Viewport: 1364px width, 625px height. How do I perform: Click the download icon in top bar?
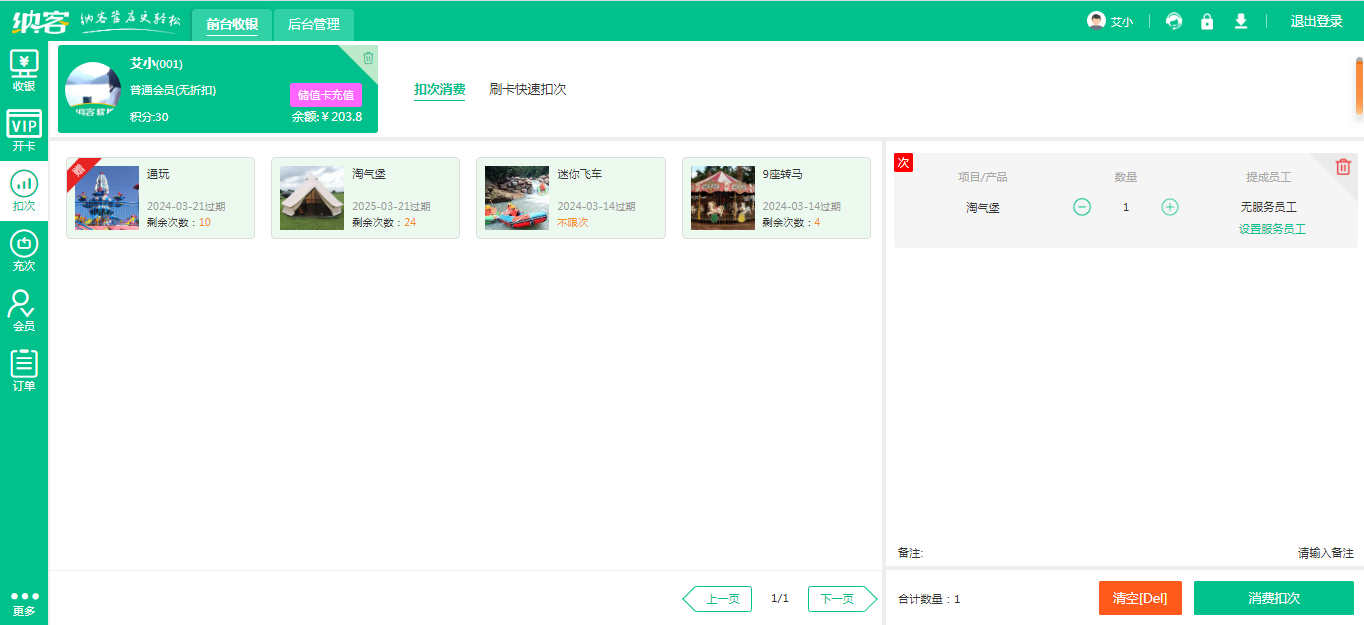coord(1241,21)
